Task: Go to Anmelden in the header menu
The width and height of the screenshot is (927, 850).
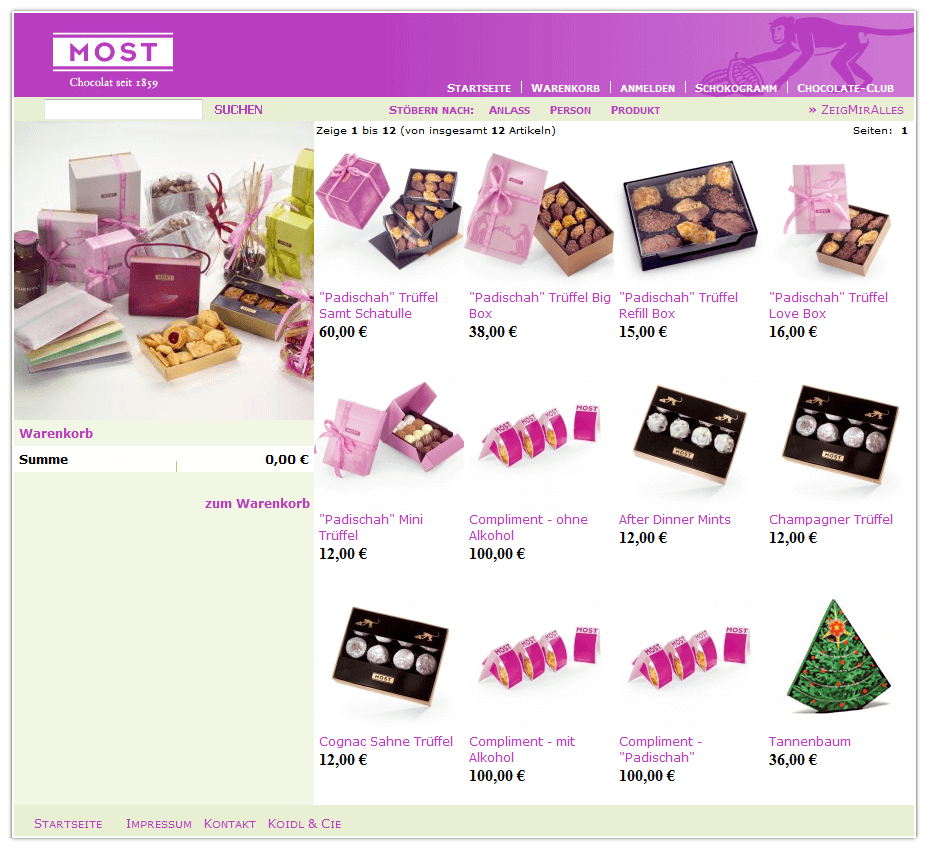Action: (x=647, y=88)
